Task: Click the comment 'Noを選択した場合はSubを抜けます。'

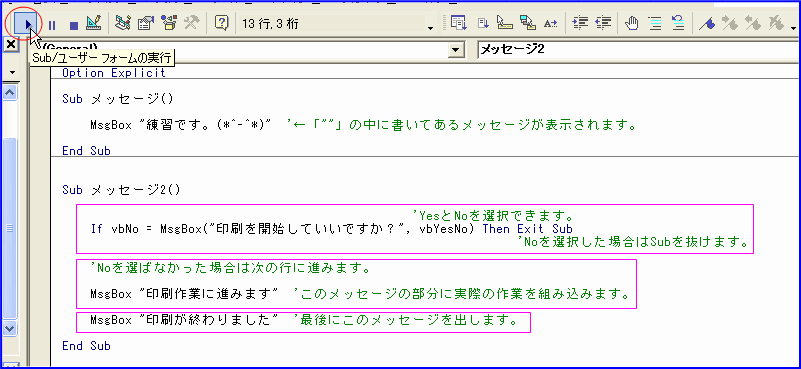Action: (x=632, y=242)
